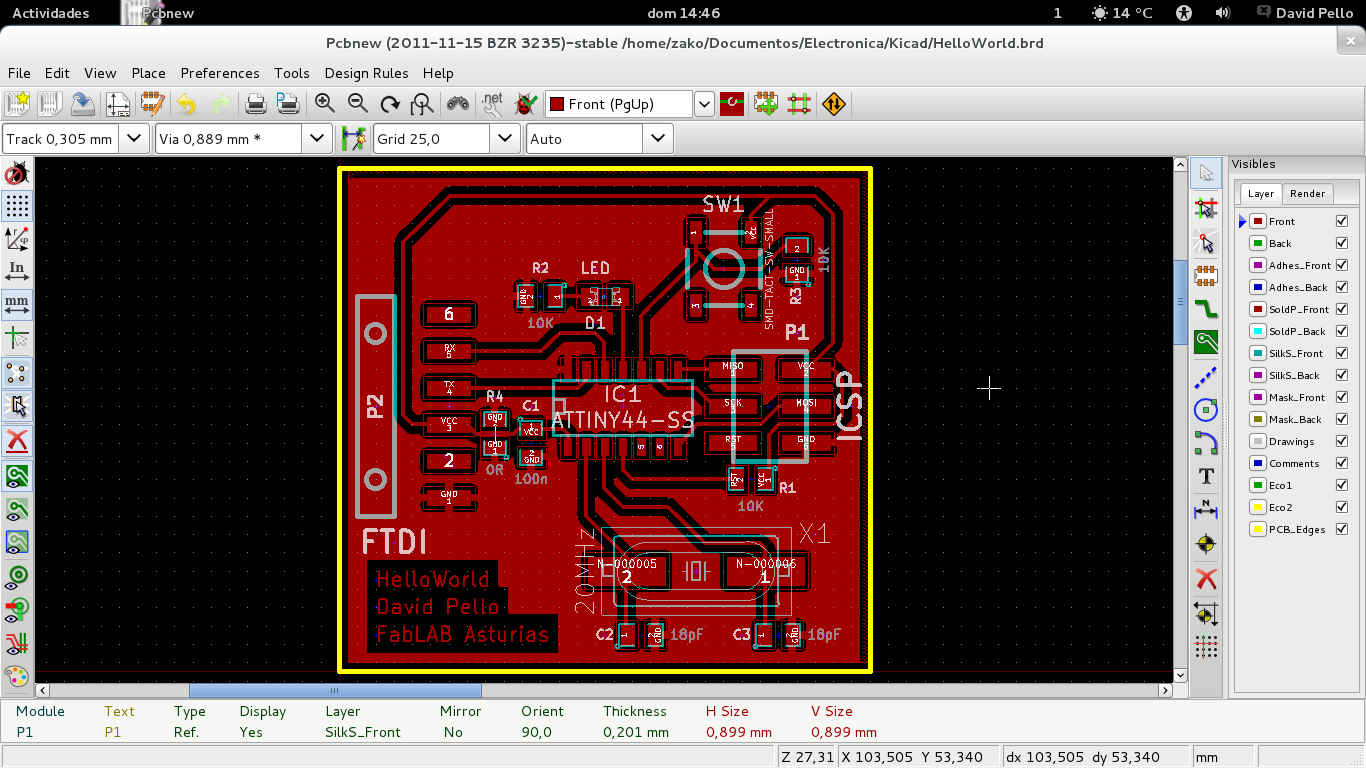Select the Layer tab
The height and width of the screenshot is (768, 1366).
tap(1261, 194)
